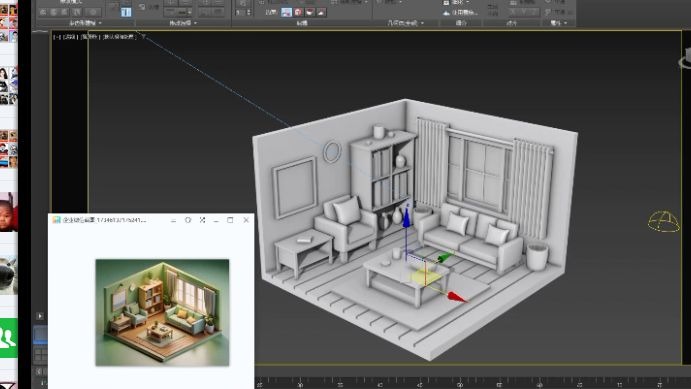This screenshot has height=389, width=691.
Task: Click the image viewer window title text
Action: [104, 220]
